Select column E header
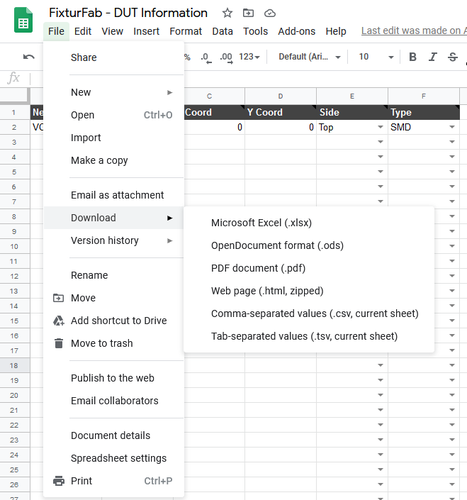 (352, 96)
